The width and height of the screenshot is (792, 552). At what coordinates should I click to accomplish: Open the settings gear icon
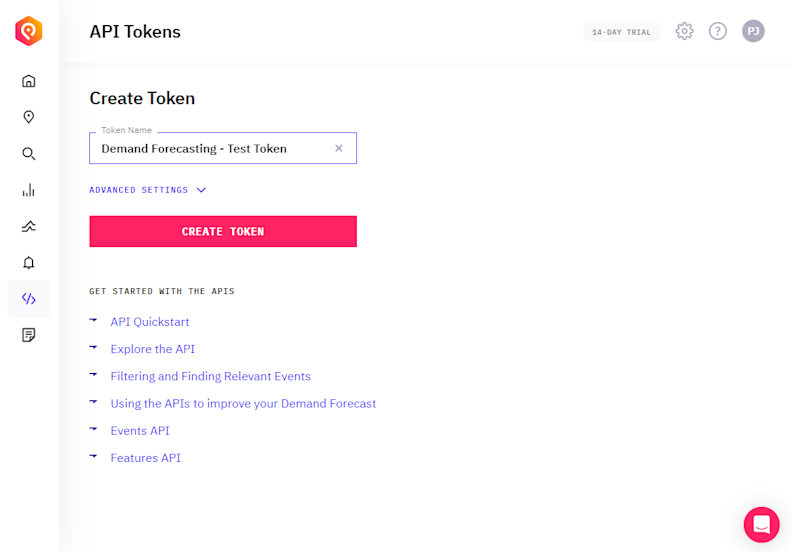tap(684, 31)
